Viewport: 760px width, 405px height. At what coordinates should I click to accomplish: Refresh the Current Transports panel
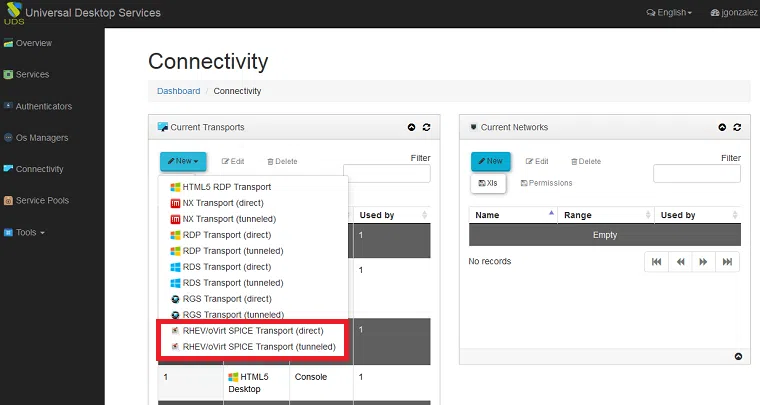point(427,128)
